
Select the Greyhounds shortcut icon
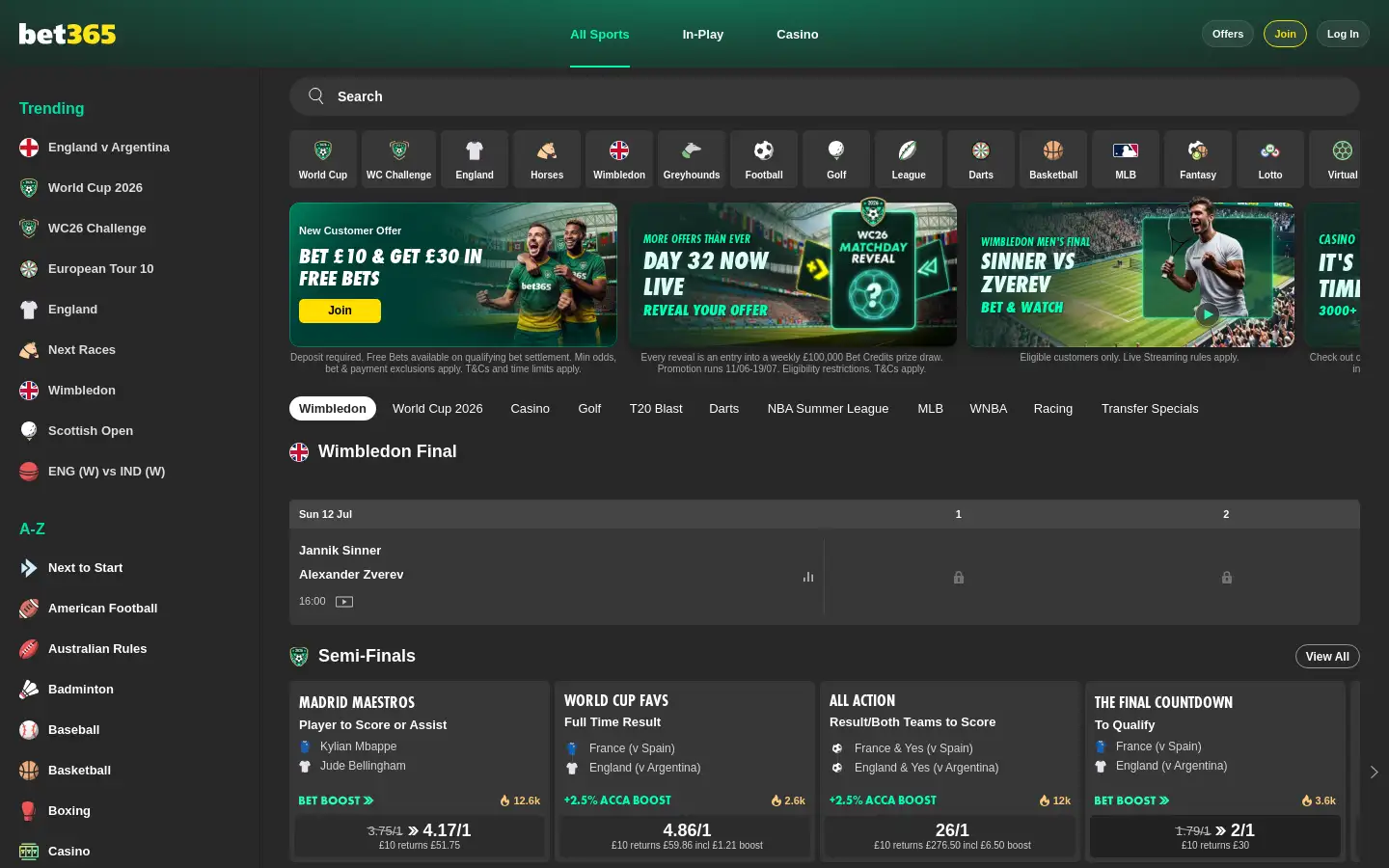pyautogui.click(x=692, y=159)
